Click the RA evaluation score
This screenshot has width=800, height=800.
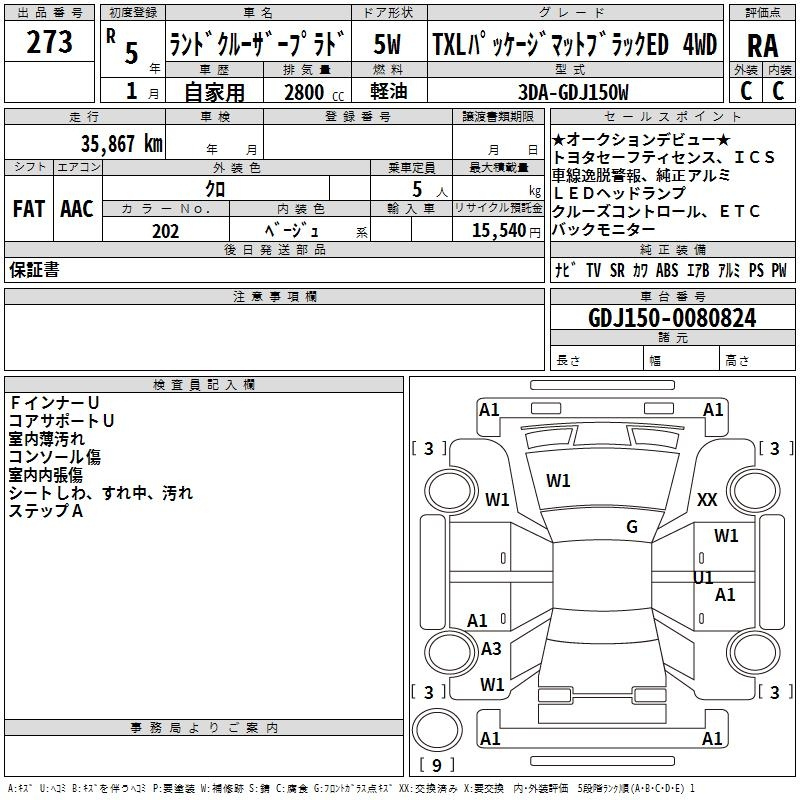[762, 45]
